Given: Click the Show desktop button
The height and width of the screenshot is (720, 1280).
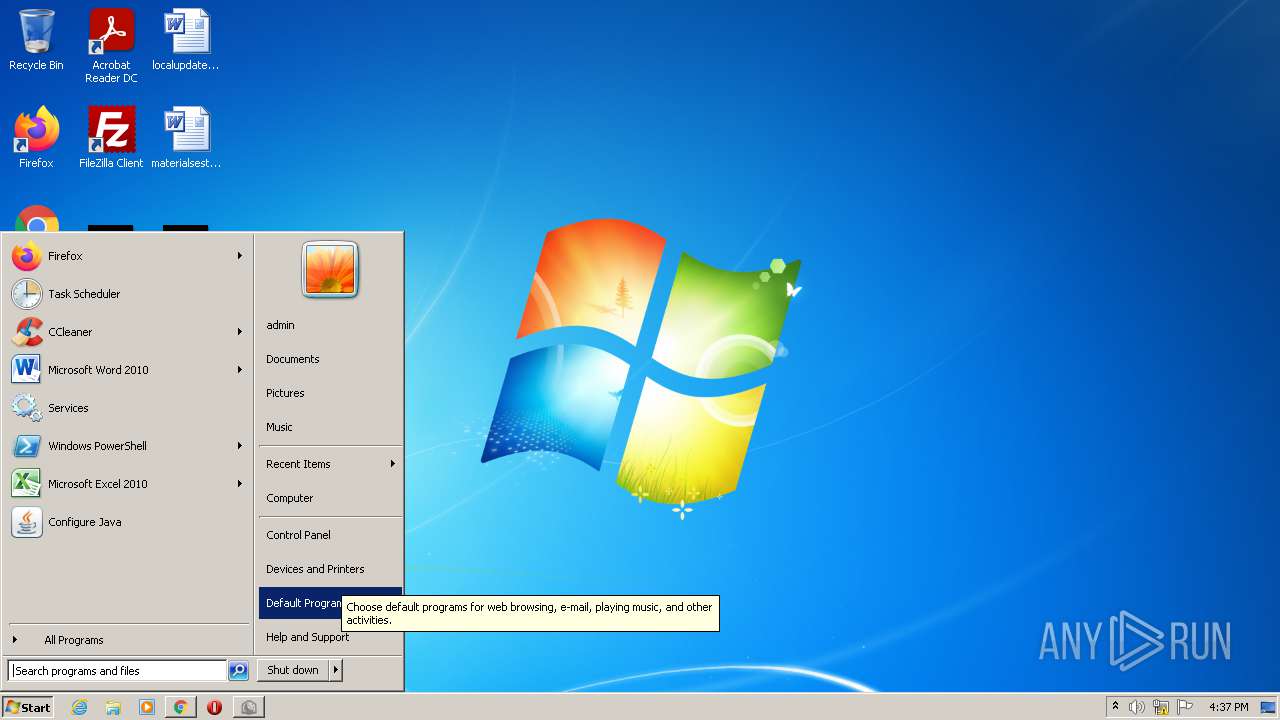Looking at the screenshot, I should (x=1268, y=707).
